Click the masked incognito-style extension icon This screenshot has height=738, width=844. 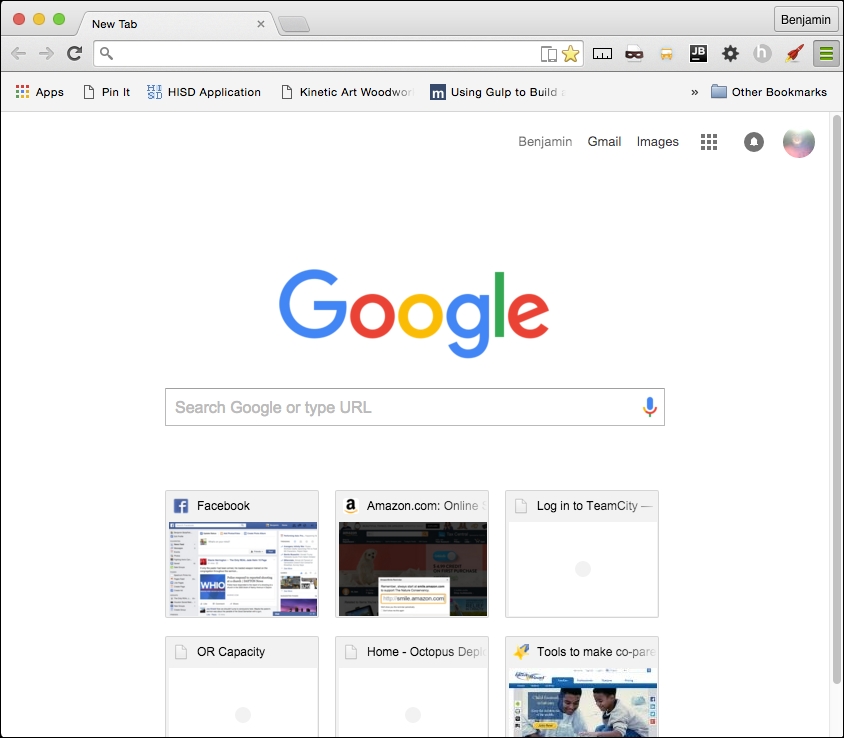pos(634,54)
